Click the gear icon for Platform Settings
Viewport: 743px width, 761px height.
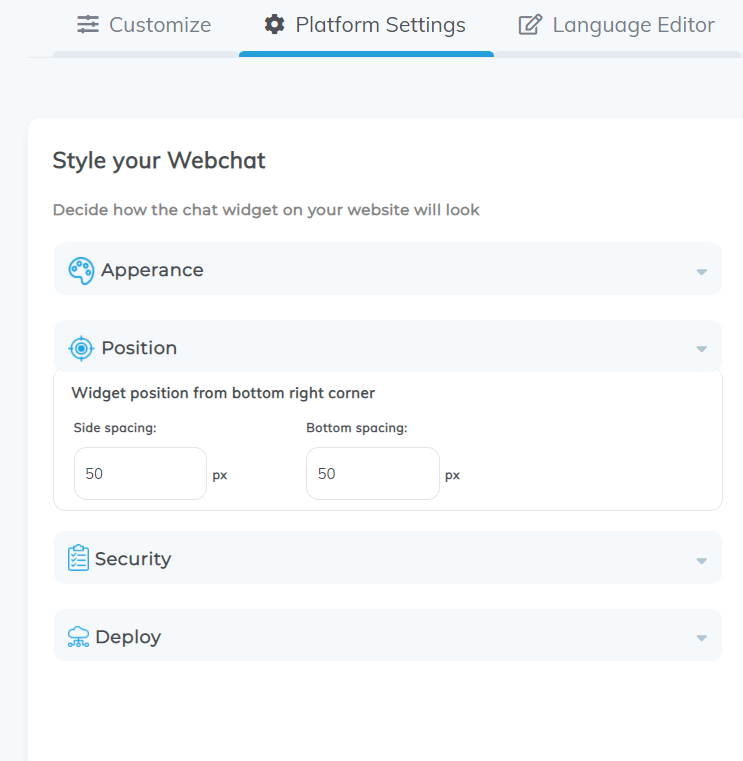coord(274,25)
